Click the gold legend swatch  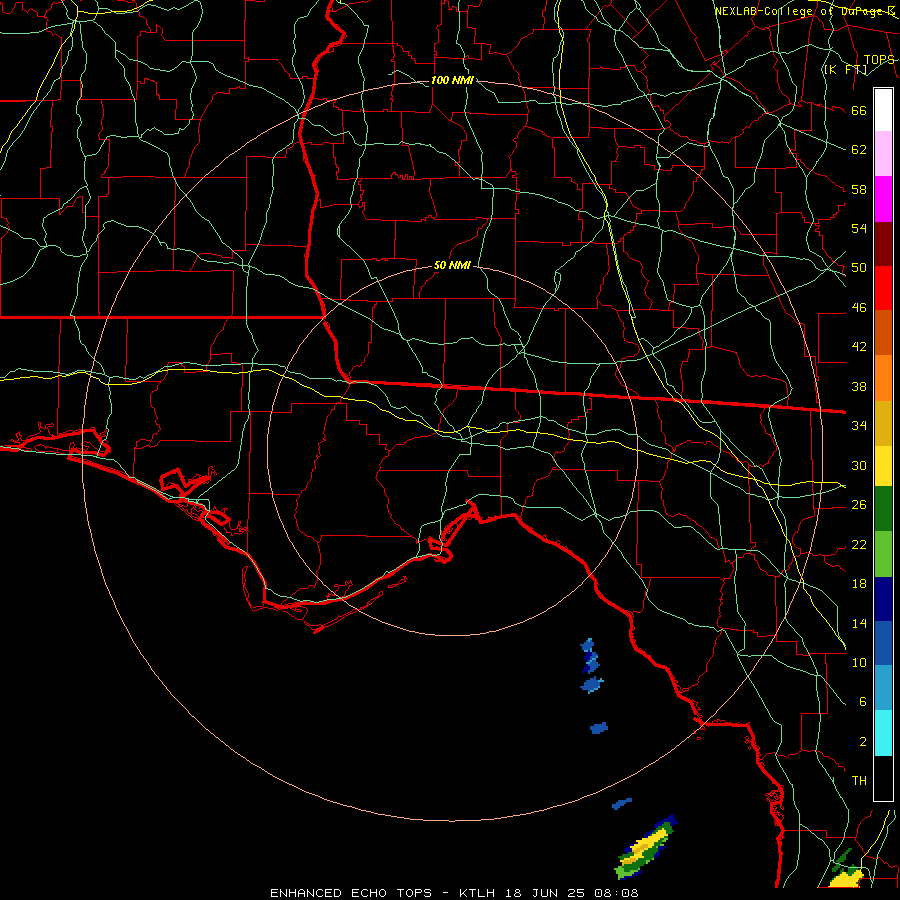pyautogui.click(x=883, y=424)
